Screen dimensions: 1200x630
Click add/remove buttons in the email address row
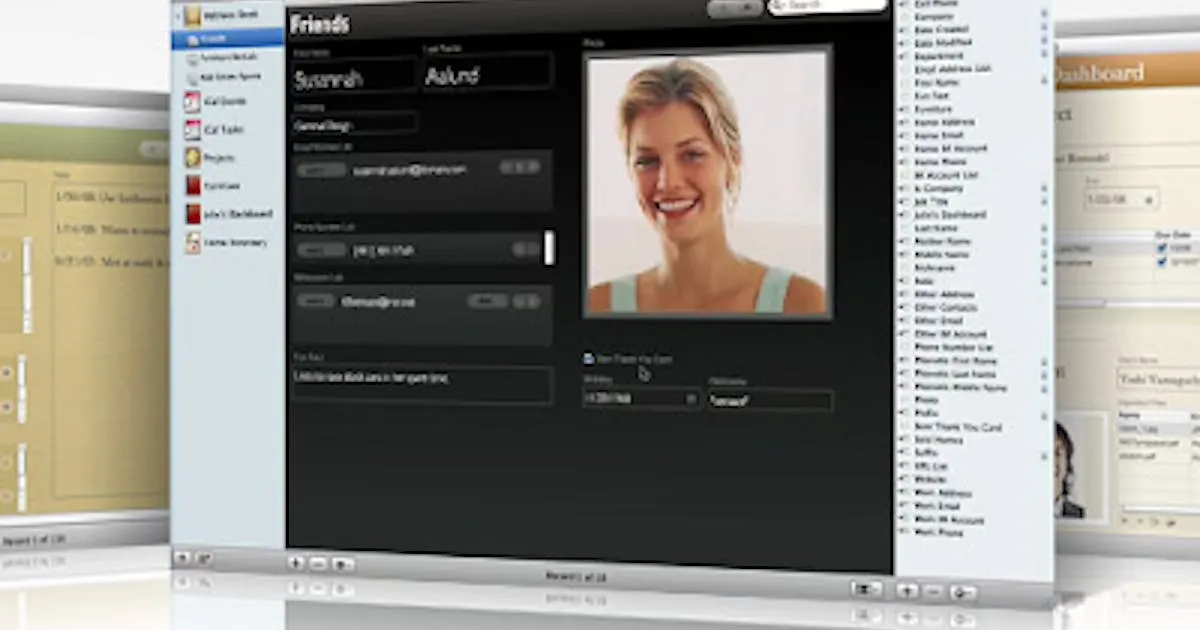click(520, 167)
